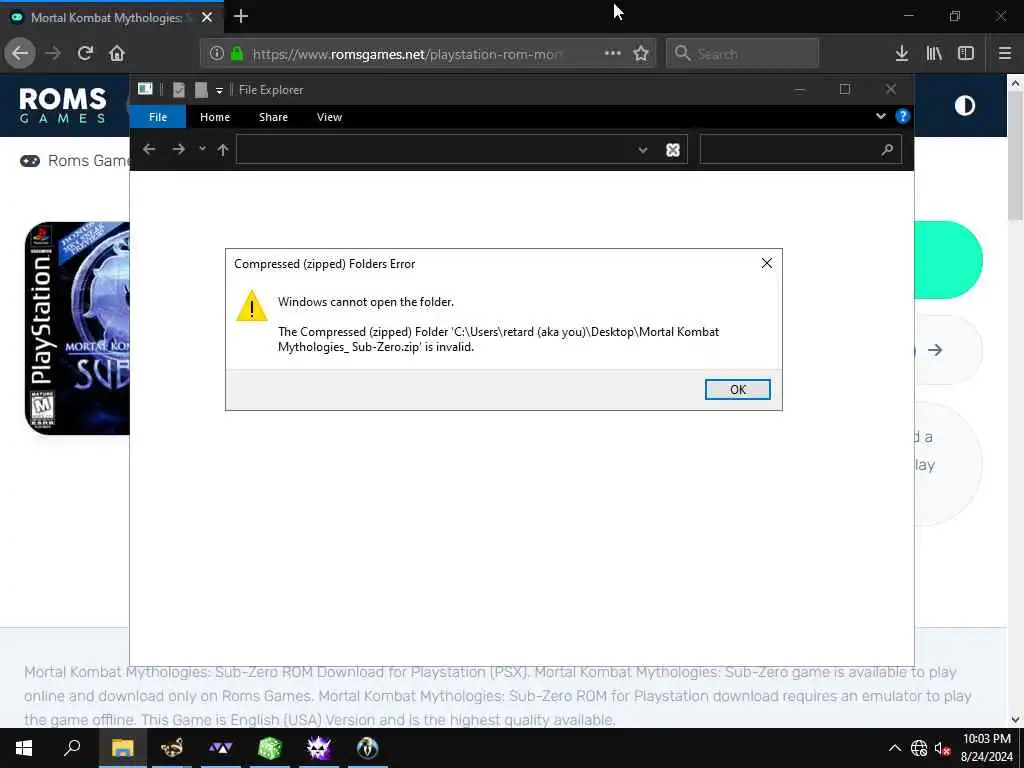Viewport: 1024px width, 768px height.
Task: Click OK in the zipped folders error dialog
Action: coord(737,389)
